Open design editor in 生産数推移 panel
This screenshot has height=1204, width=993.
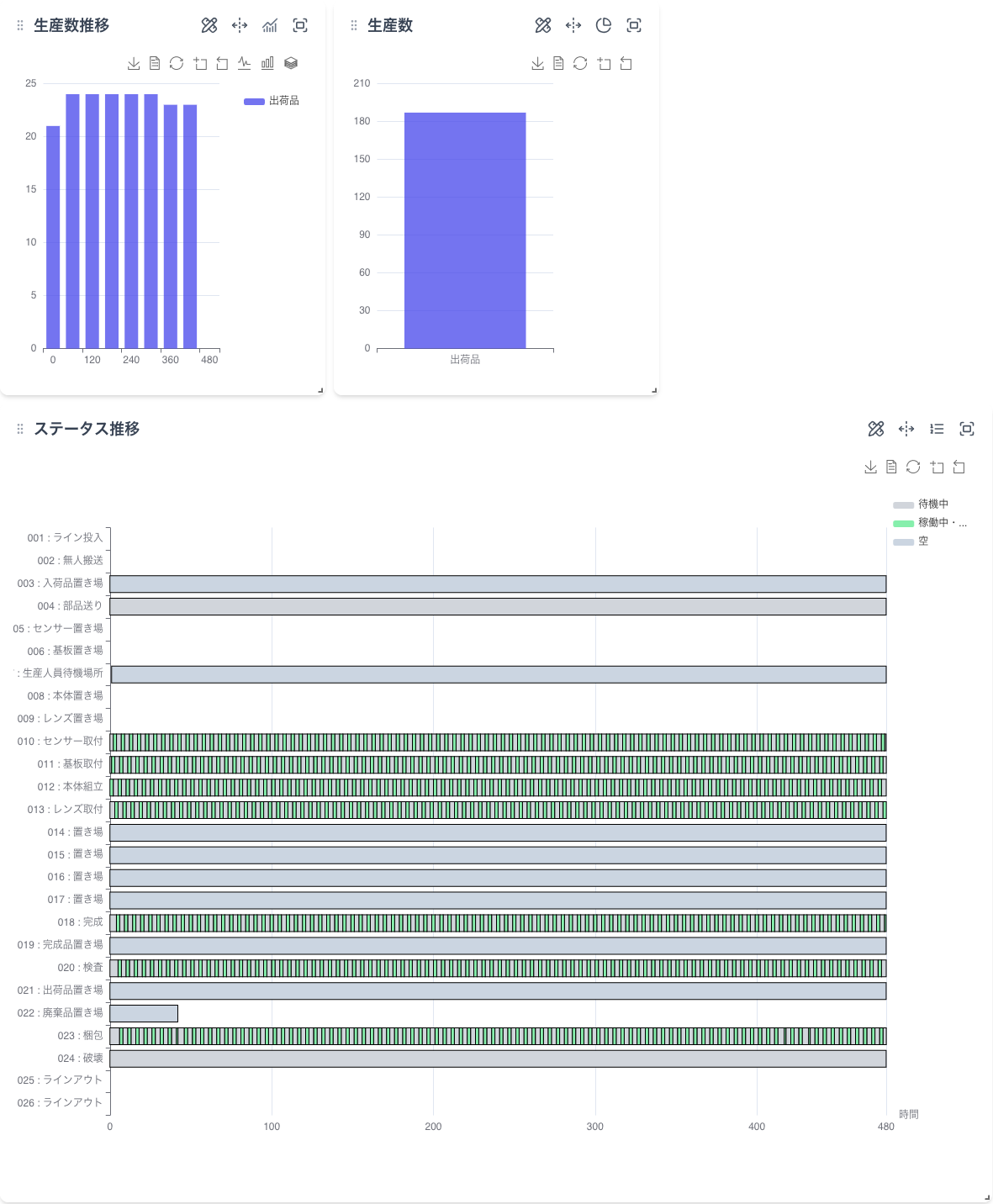point(209,25)
